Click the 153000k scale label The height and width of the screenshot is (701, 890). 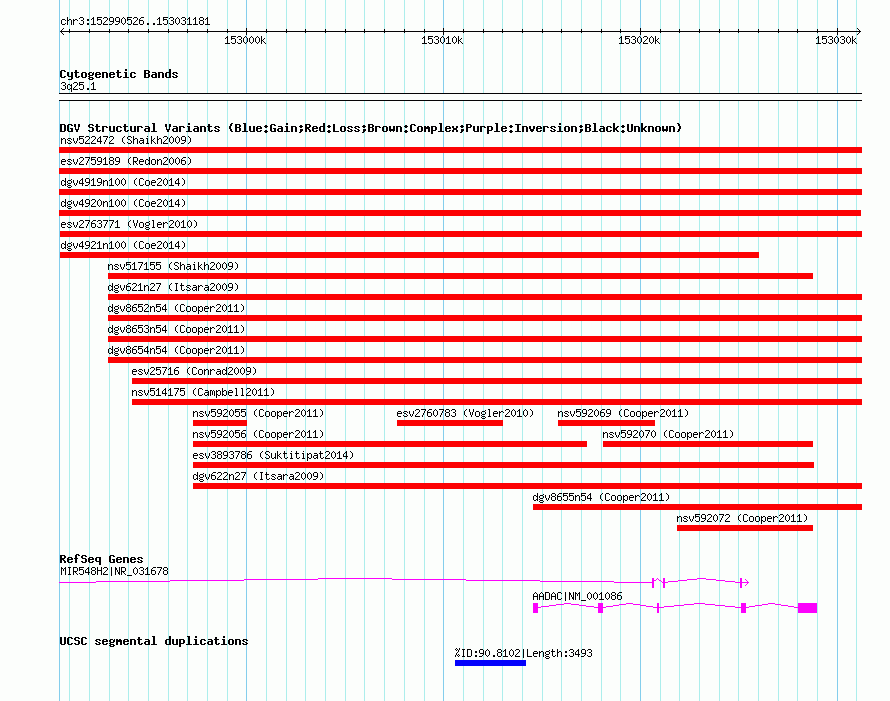point(245,40)
